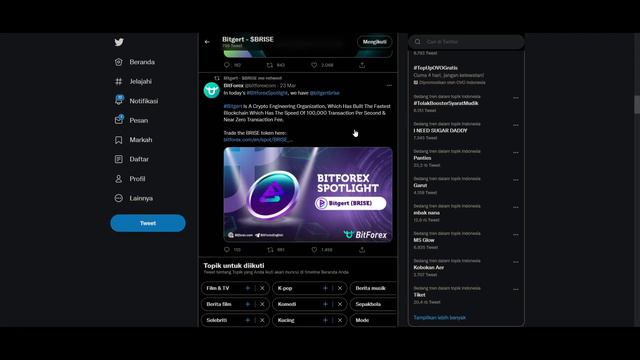More options for mbok nana trend
The height and width of the screenshot is (360, 640).
click(x=516, y=207)
